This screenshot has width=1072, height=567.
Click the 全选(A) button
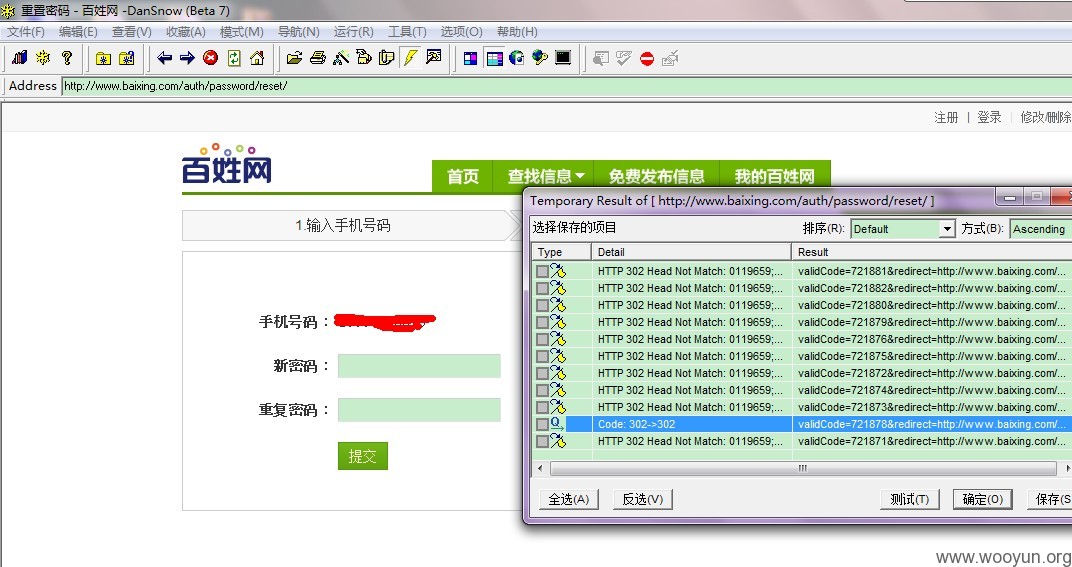[x=569, y=499]
